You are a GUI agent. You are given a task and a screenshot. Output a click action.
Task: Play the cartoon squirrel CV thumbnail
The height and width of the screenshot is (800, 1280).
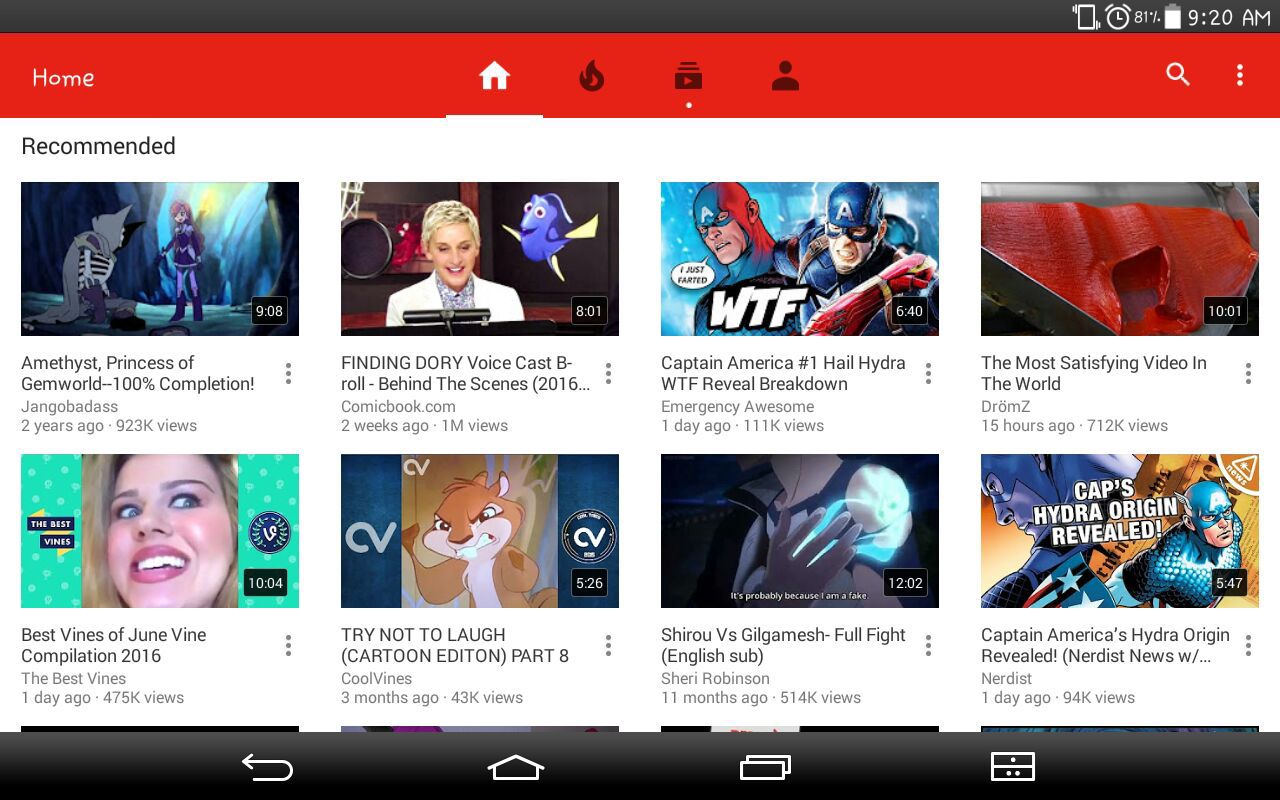pyautogui.click(x=480, y=531)
